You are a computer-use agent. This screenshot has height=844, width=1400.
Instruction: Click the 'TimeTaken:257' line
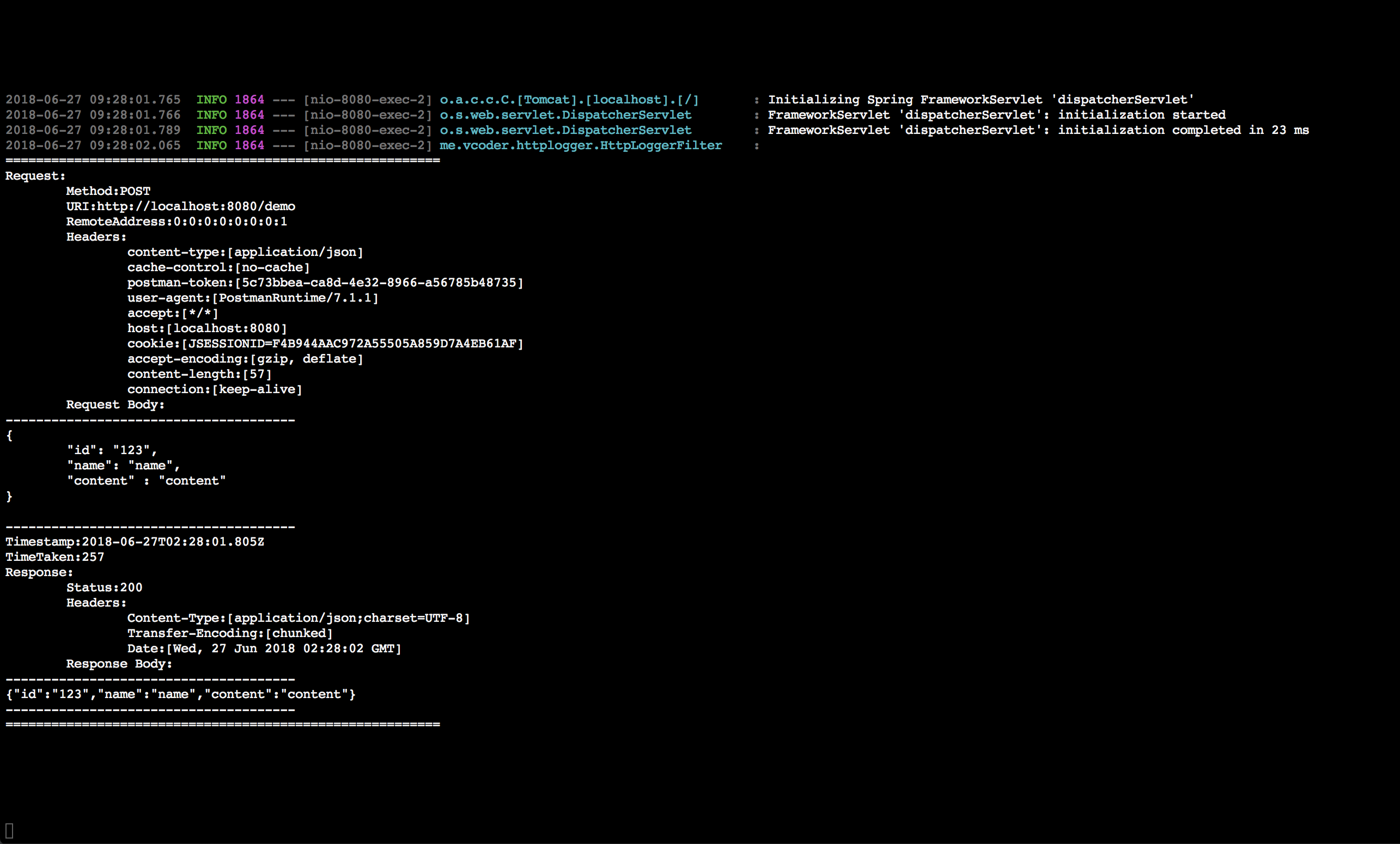[x=54, y=556]
